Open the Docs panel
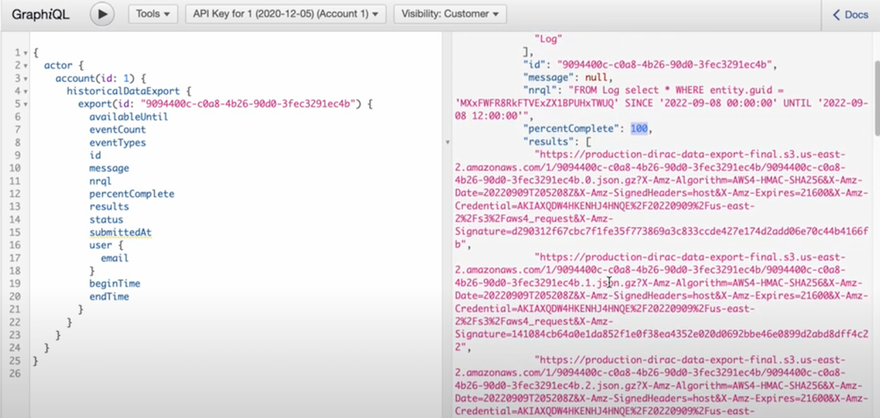Screen dimensions: 880x418 [850, 15]
